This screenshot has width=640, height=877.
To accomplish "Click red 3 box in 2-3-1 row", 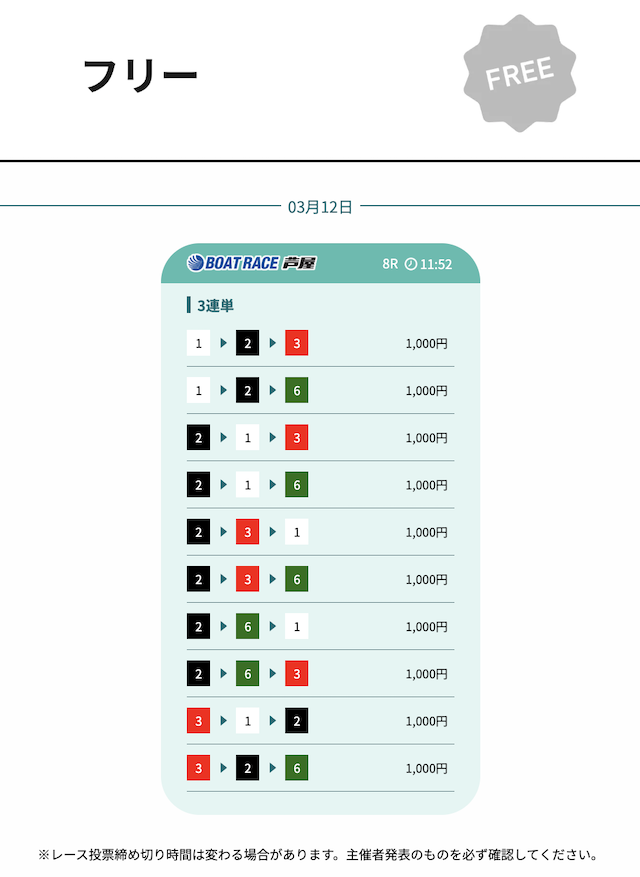I will click(x=247, y=532).
